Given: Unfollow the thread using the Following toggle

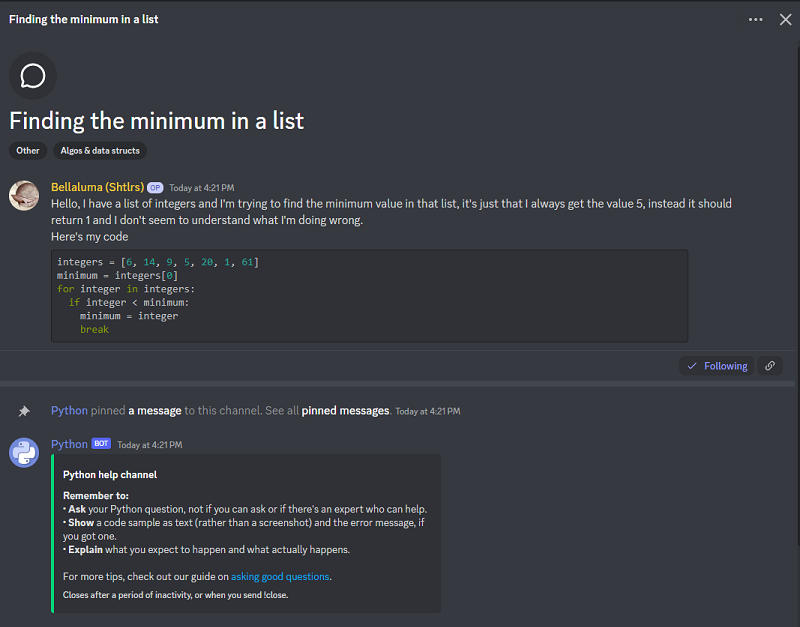Looking at the screenshot, I should click(x=716, y=366).
